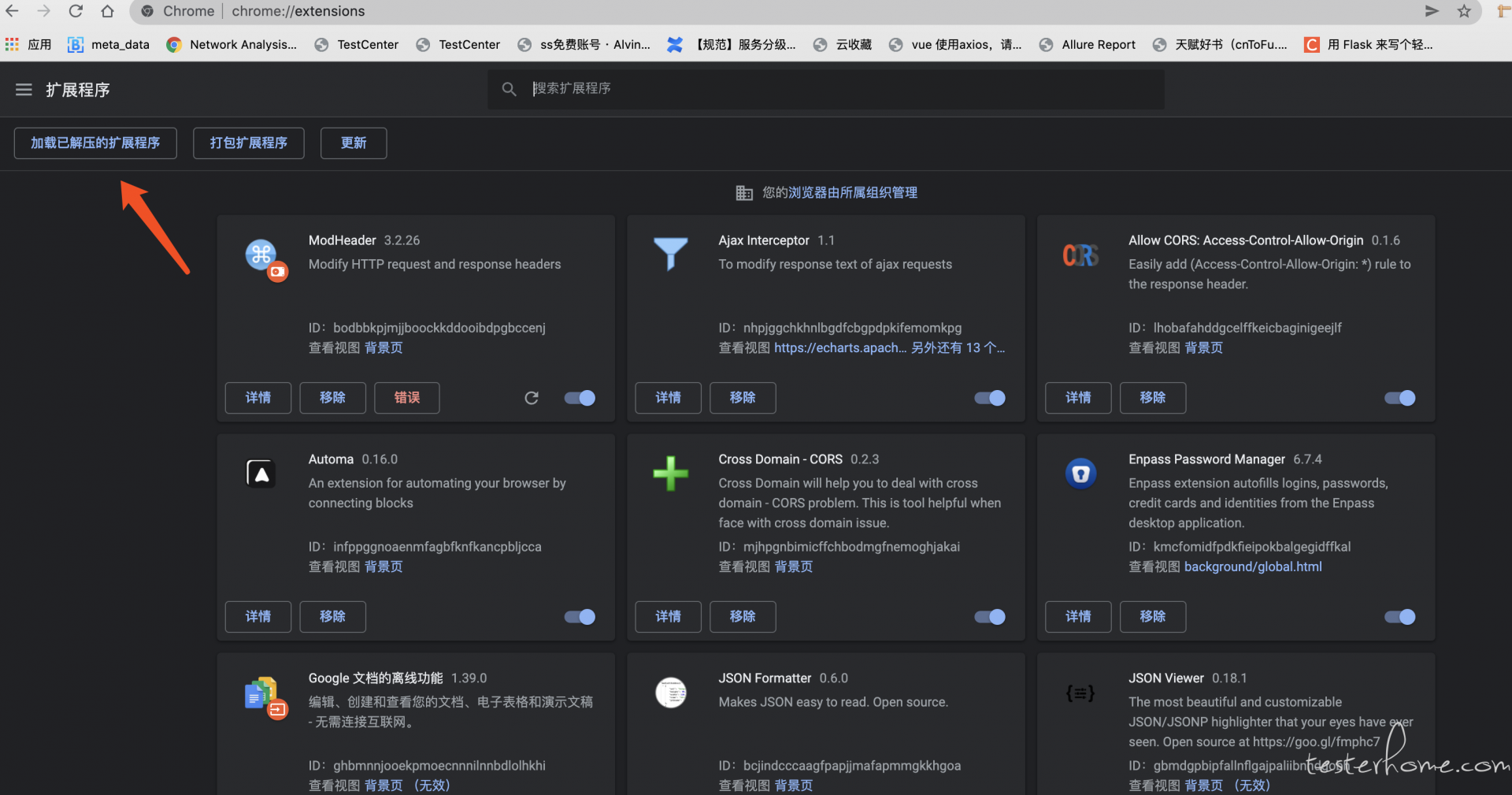The height and width of the screenshot is (795, 1512).
Task: Open the extensions hamburger menu
Action: [24, 90]
